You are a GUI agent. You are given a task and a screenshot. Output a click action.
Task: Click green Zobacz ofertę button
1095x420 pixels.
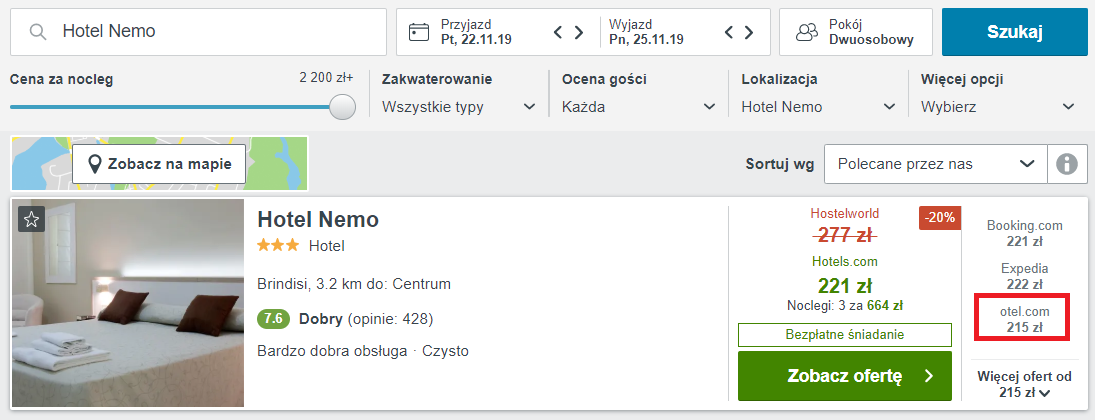(x=845, y=377)
